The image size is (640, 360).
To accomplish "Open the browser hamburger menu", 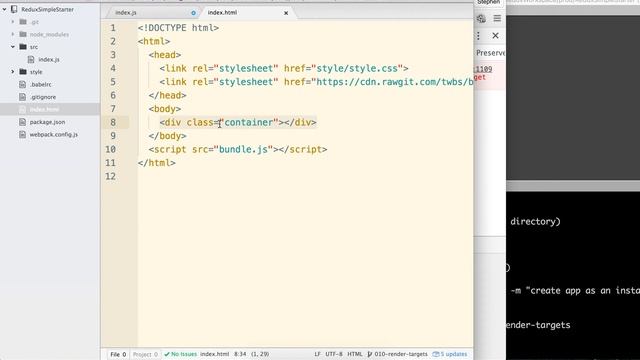I will coord(497,18).
